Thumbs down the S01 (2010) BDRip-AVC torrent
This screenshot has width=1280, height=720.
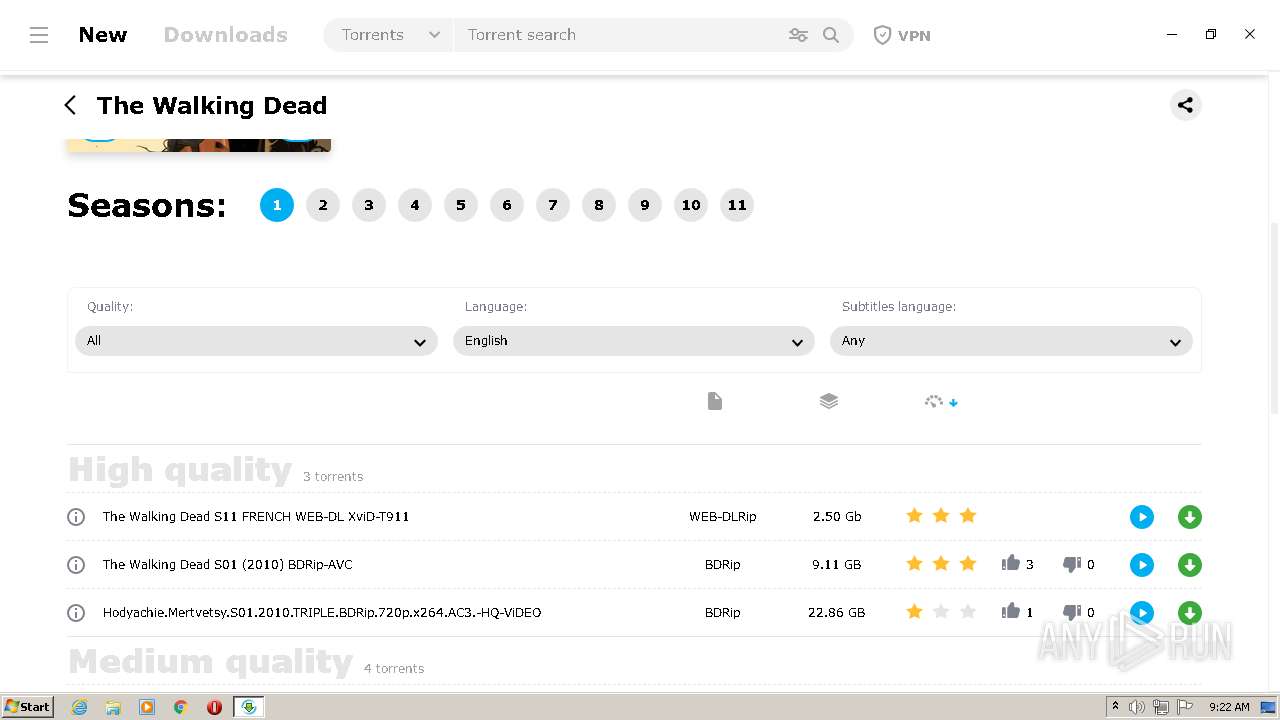[x=1072, y=565]
